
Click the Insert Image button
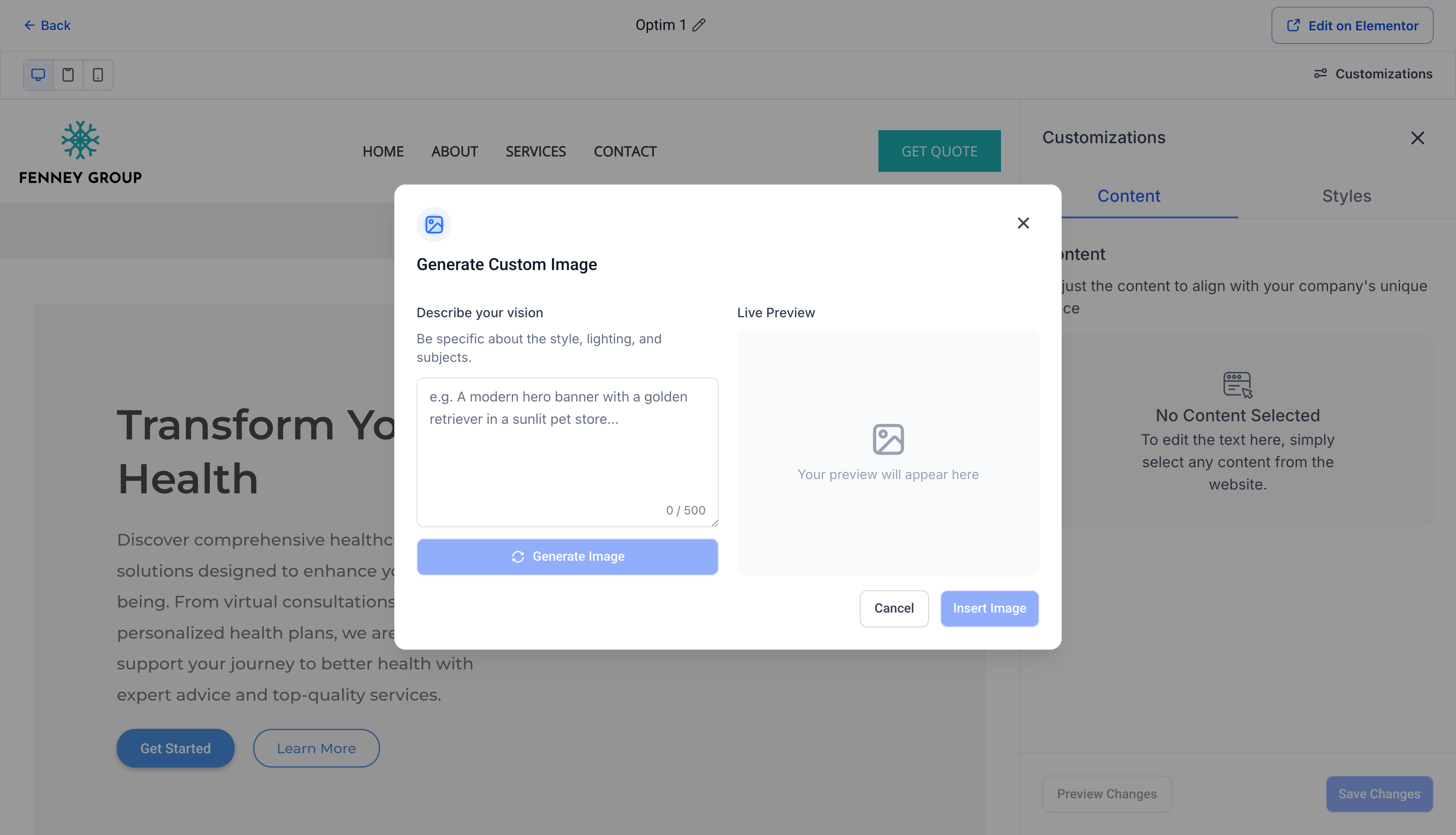(x=989, y=608)
